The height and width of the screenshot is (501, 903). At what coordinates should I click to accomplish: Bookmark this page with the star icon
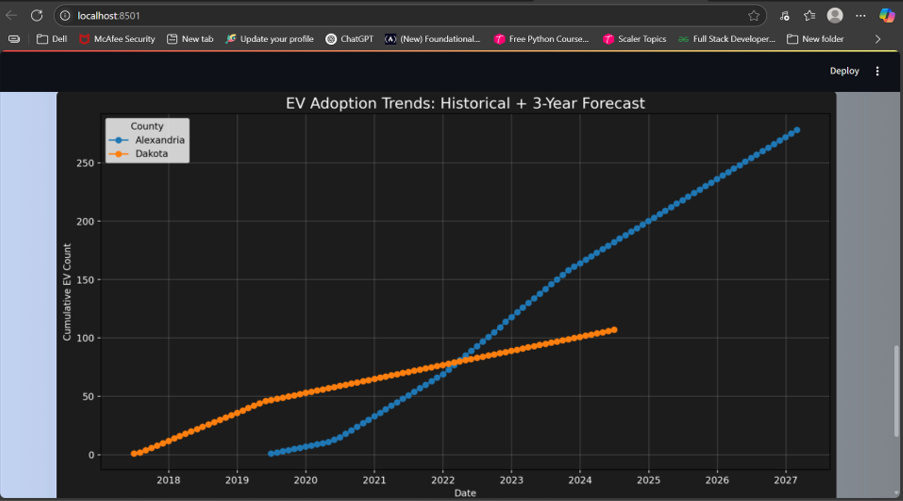(753, 15)
